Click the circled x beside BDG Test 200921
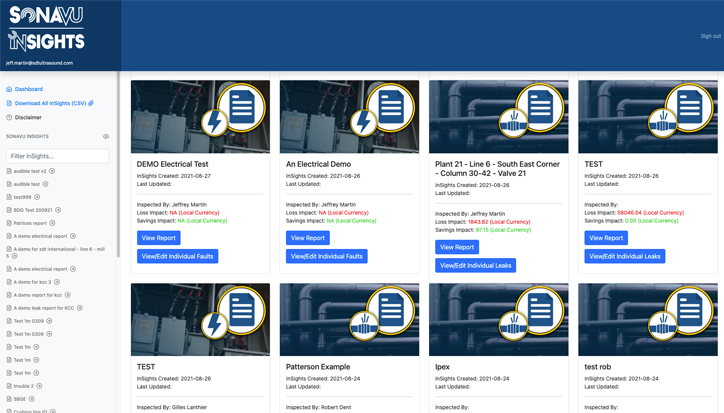This screenshot has height=413, width=724. click(58, 210)
